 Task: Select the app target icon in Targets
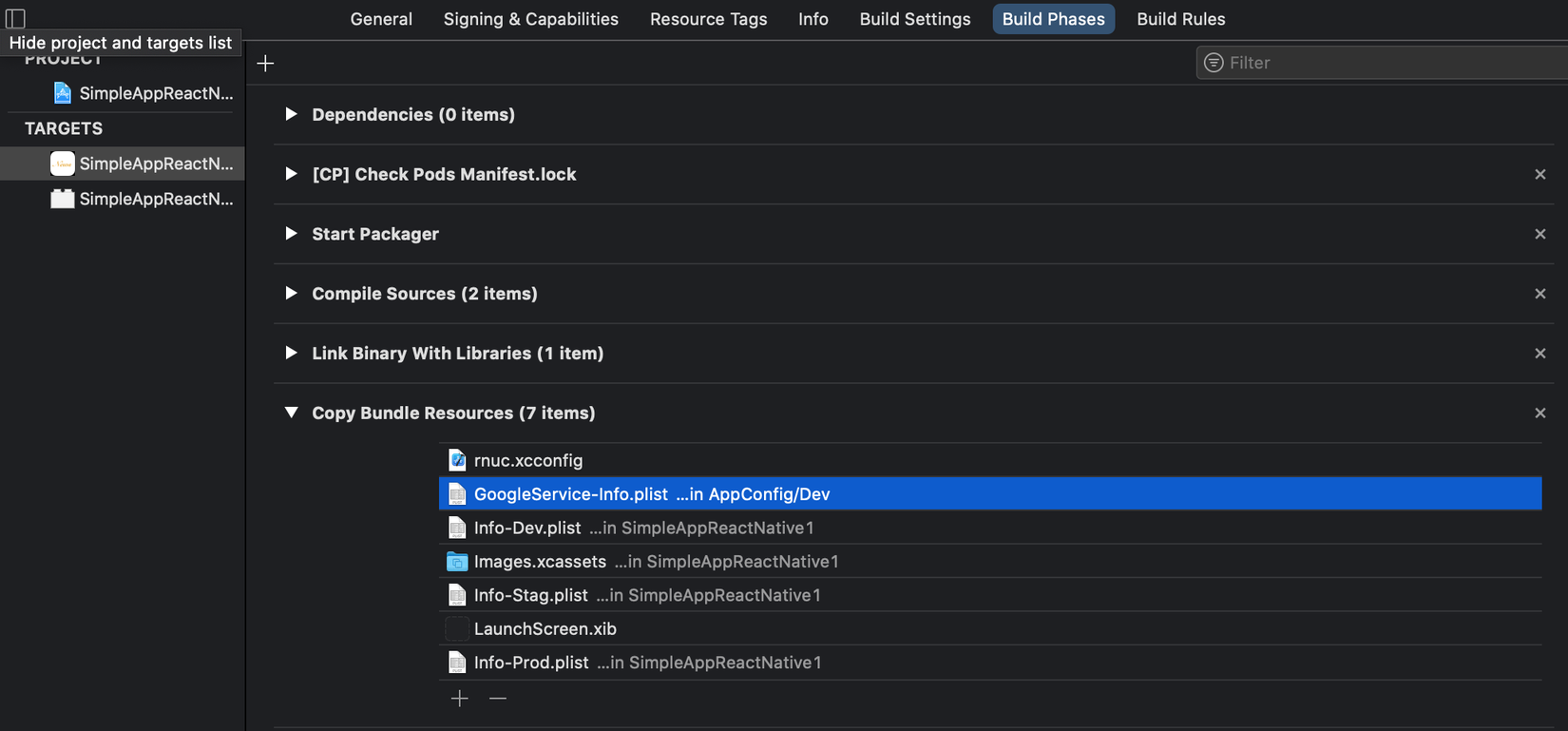click(x=63, y=164)
